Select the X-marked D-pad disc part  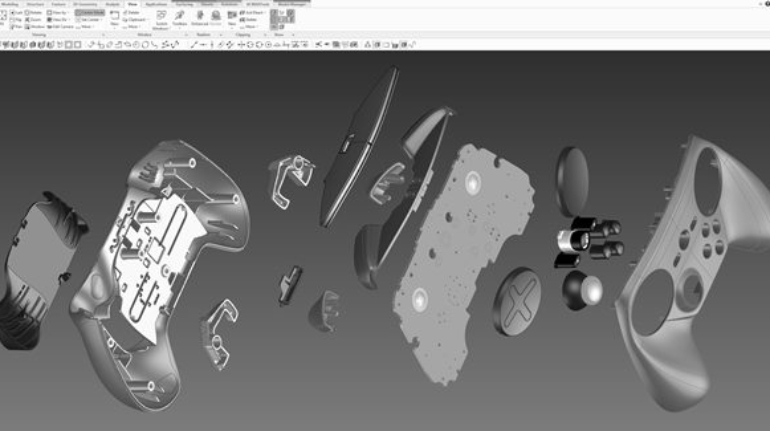[517, 301]
